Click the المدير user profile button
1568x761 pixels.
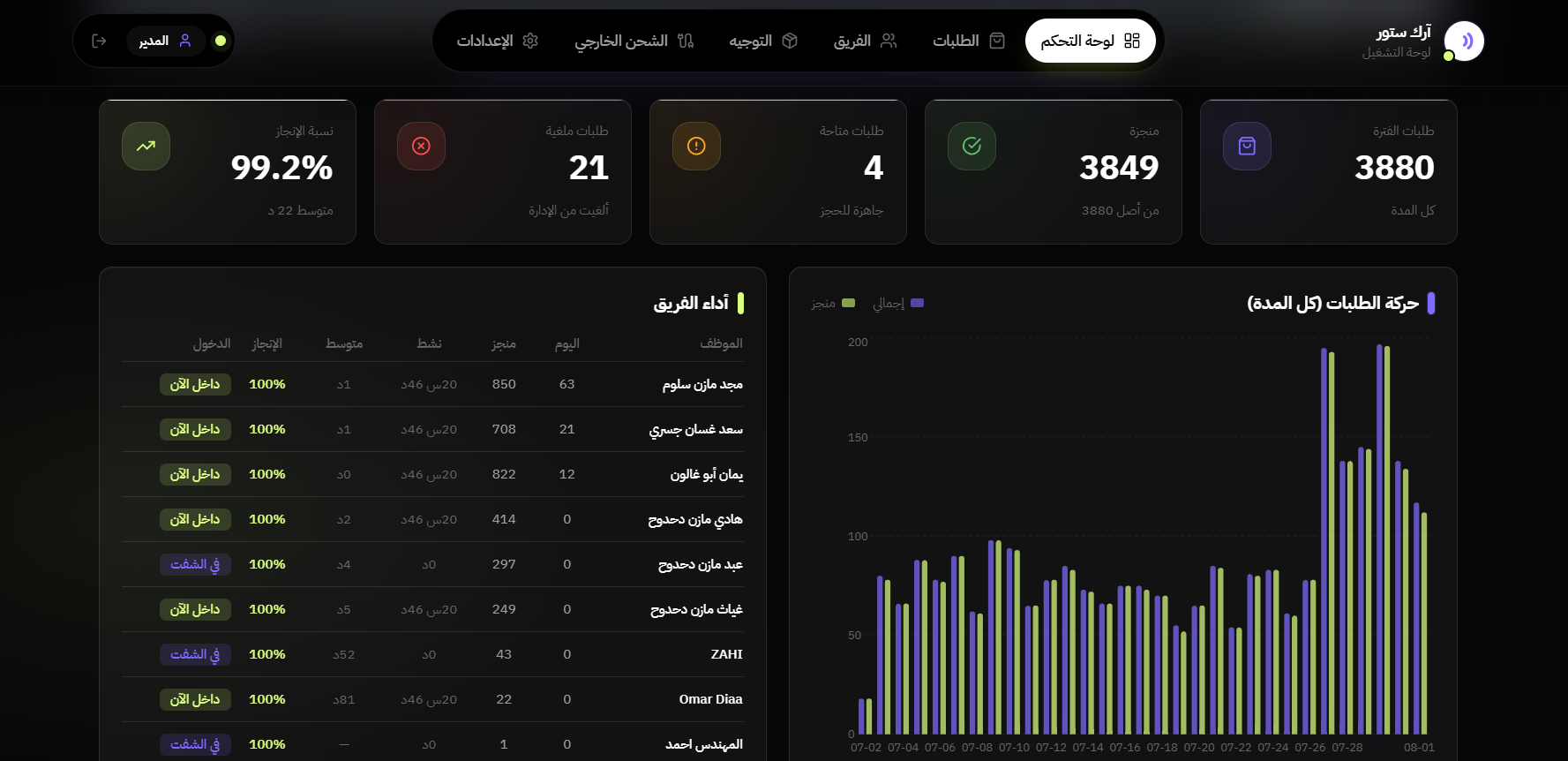click(166, 41)
